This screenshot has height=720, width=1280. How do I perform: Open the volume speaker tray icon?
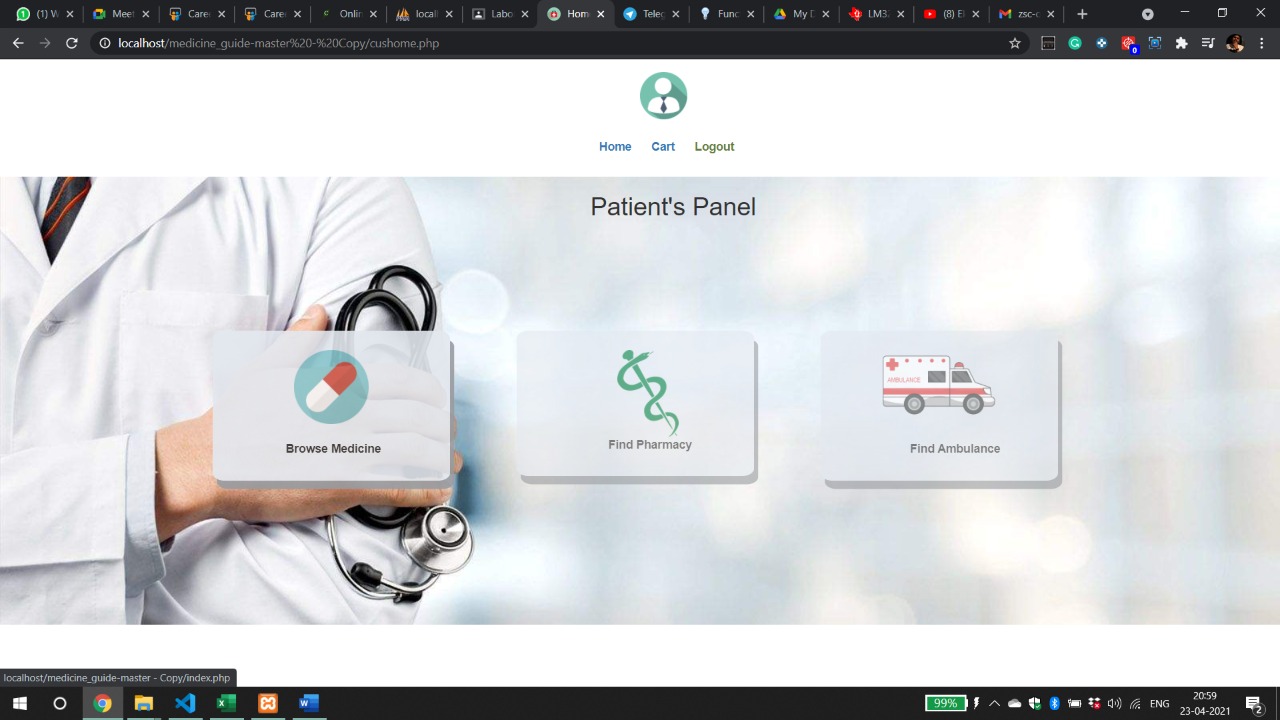[x=1115, y=703]
